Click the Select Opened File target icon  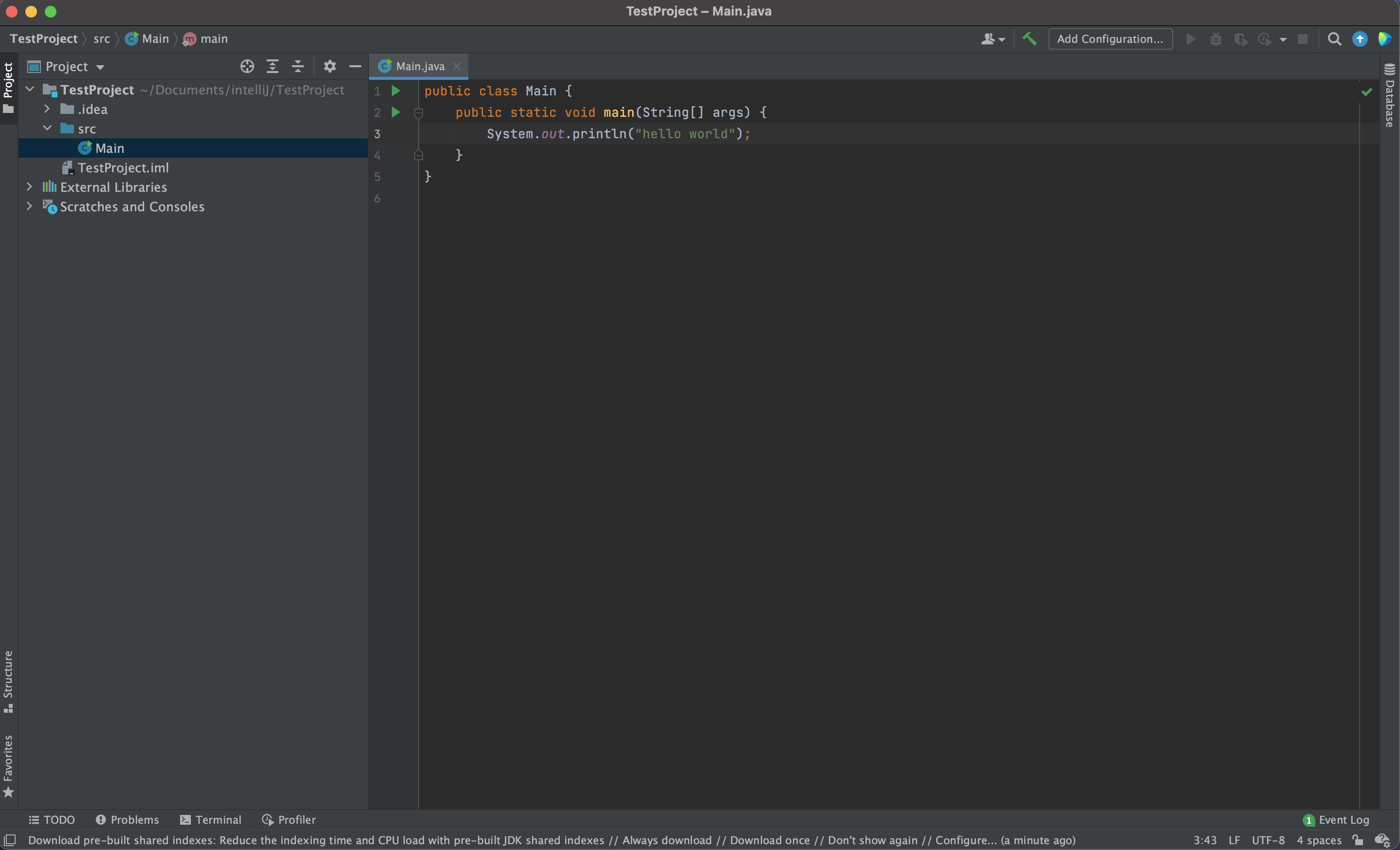(x=247, y=67)
